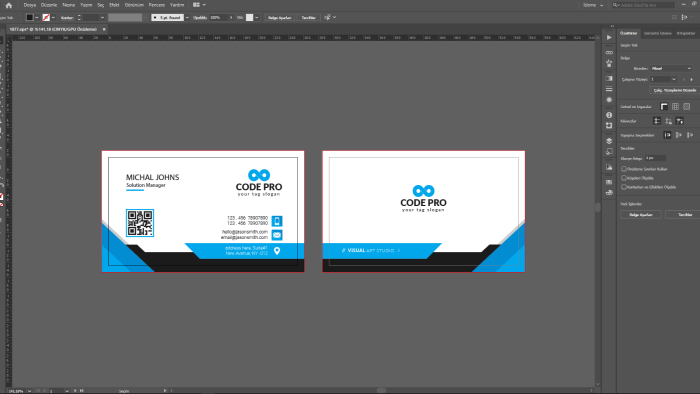
Task: Click the smart guides icon in Kılavuzlar
Action: click(679, 121)
